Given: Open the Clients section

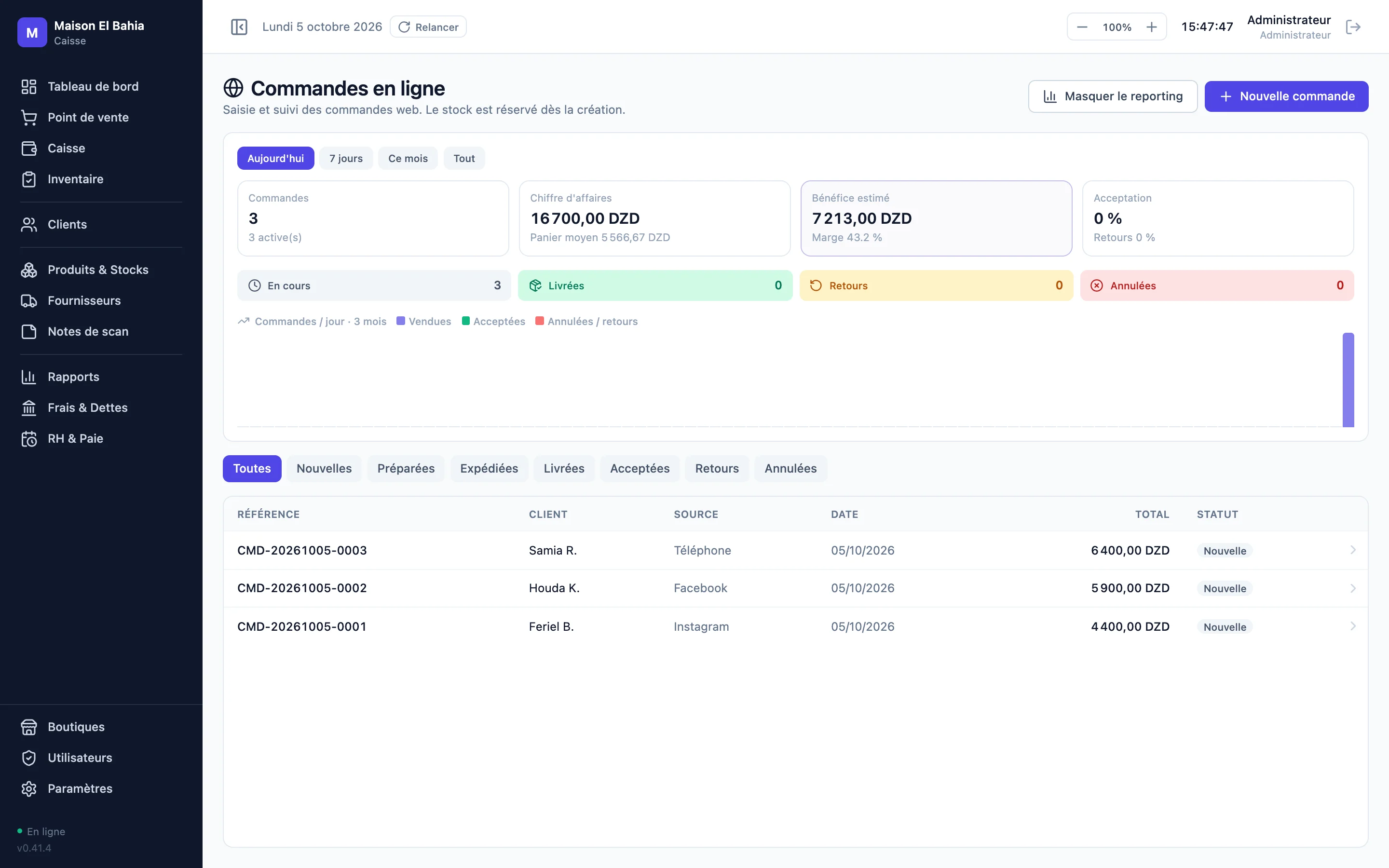Looking at the screenshot, I should 67,224.
